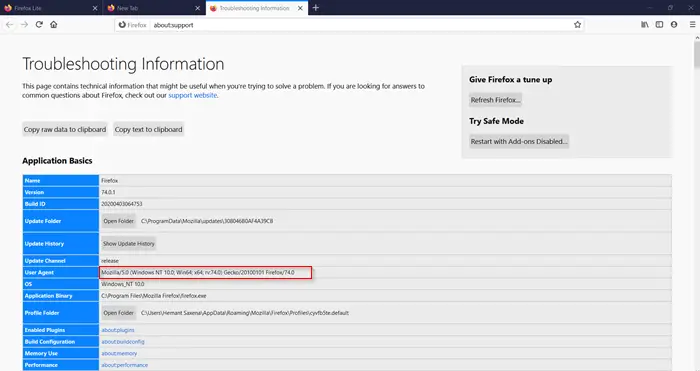Click Restart with Add-ons Disabled

coord(519,142)
